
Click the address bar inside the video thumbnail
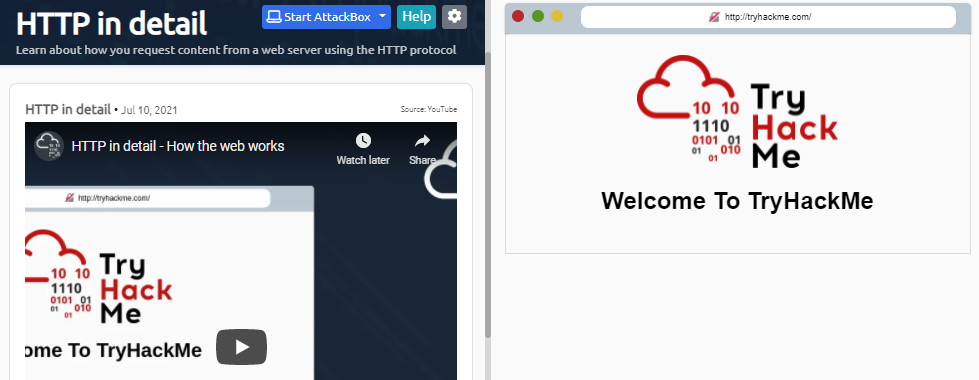coord(148,198)
